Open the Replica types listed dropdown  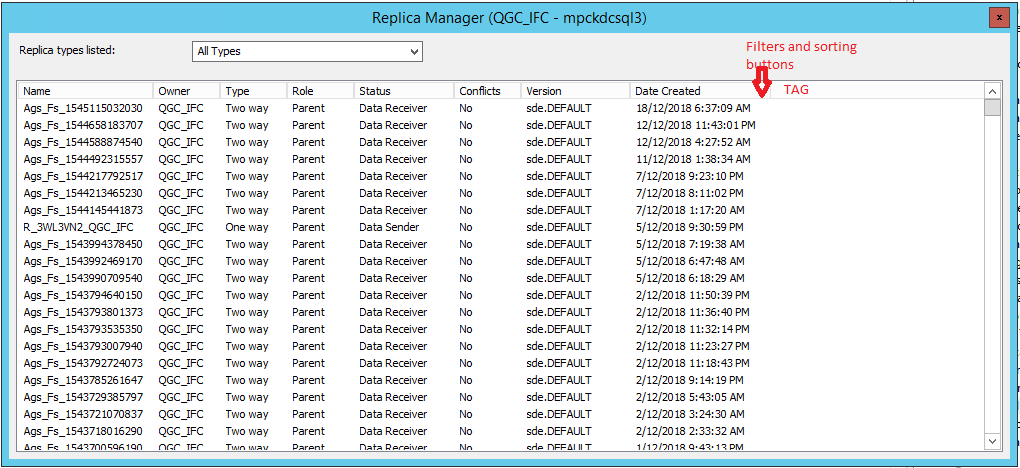coord(307,51)
